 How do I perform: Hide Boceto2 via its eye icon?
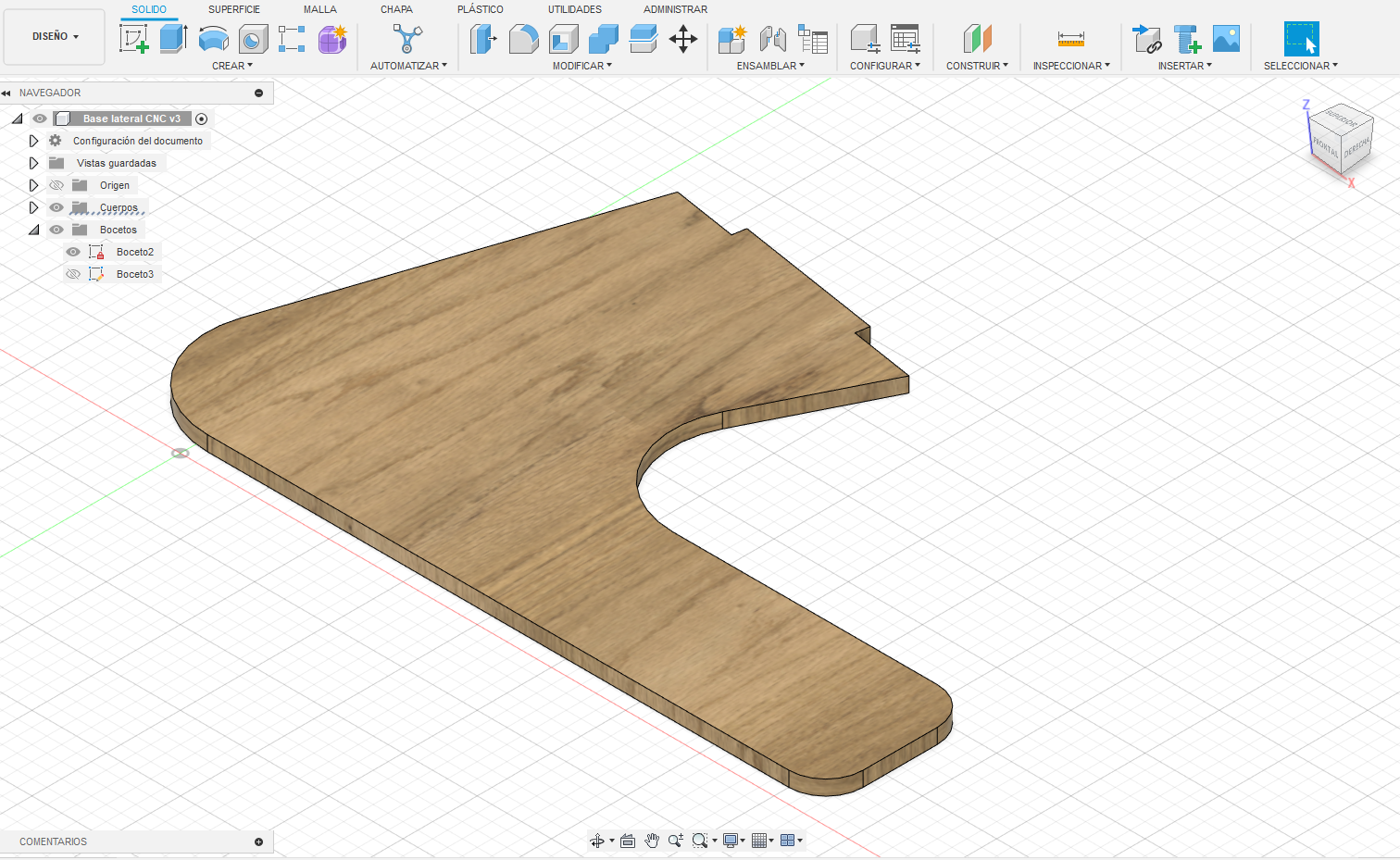click(73, 252)
